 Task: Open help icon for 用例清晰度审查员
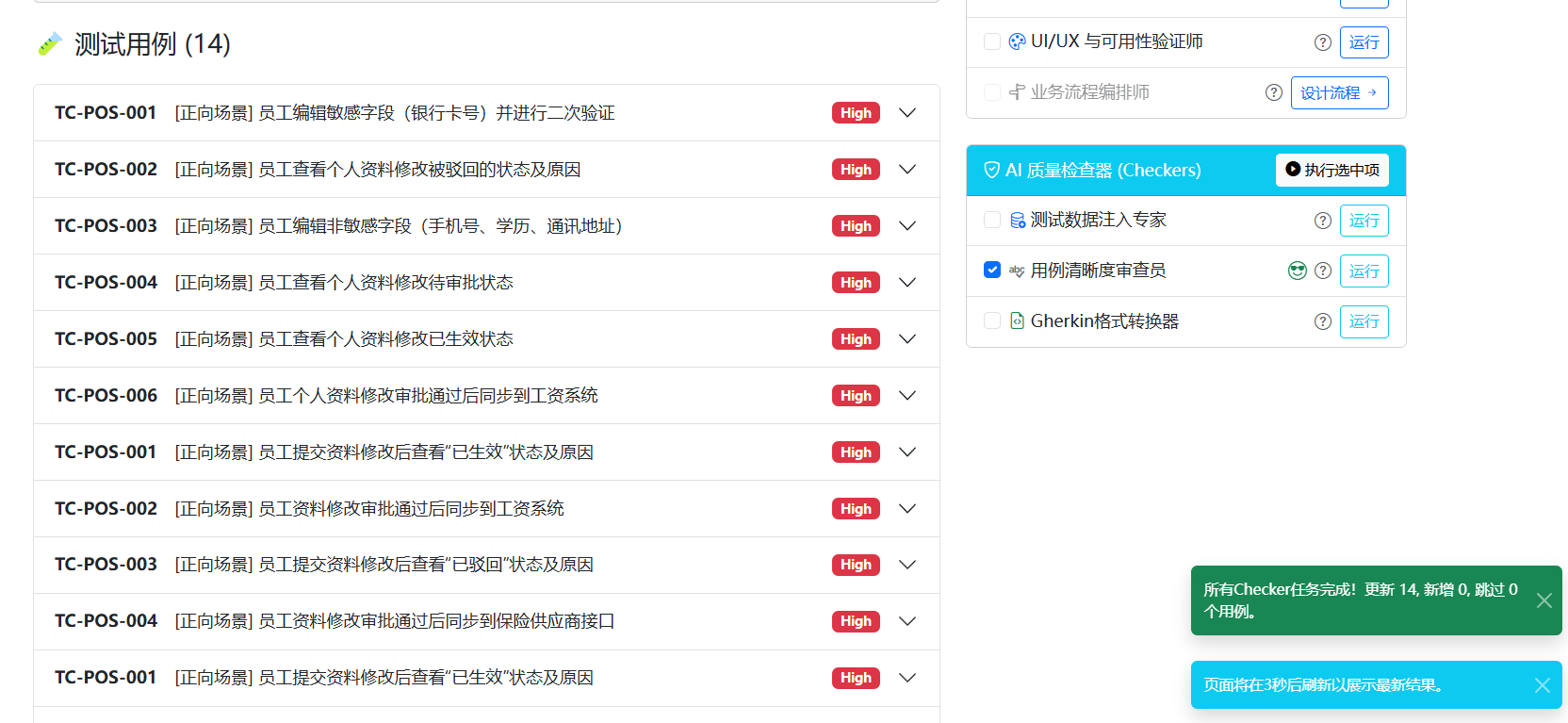tap(1323, 271)
